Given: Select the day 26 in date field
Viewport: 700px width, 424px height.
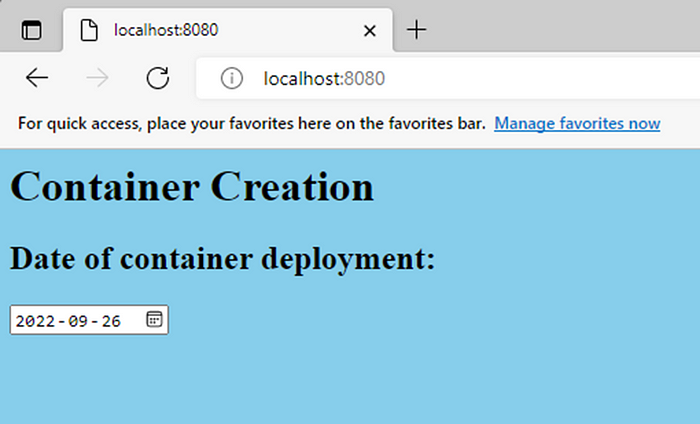Looking at the screenshot, I should click(111, 321).
